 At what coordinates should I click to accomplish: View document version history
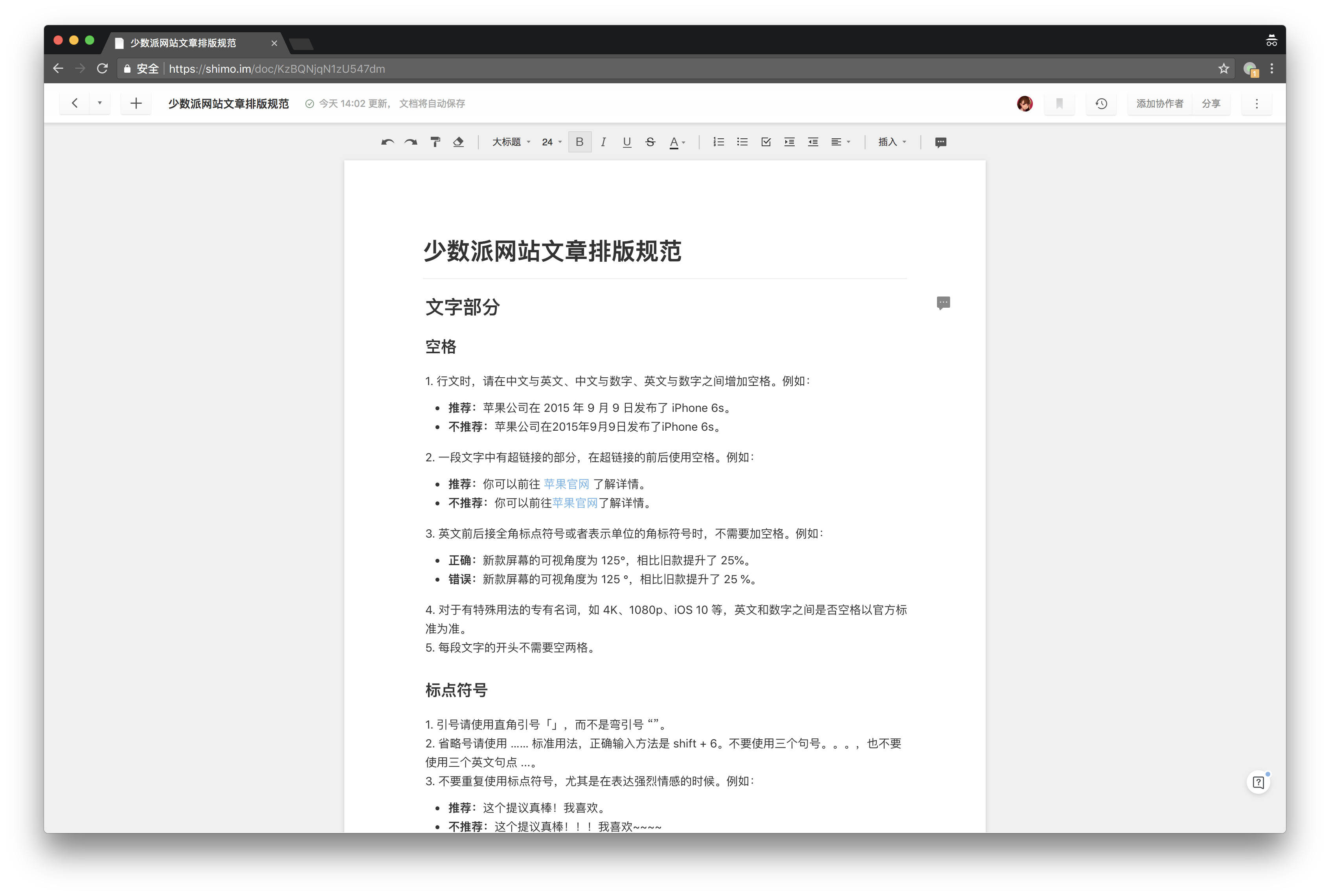(1101, 103)
